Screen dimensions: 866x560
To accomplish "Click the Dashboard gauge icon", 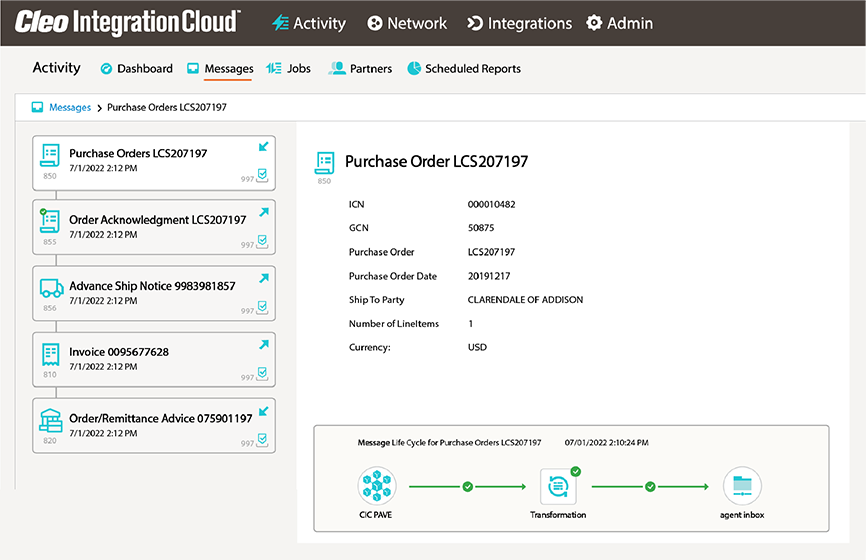I will (106, 68).
